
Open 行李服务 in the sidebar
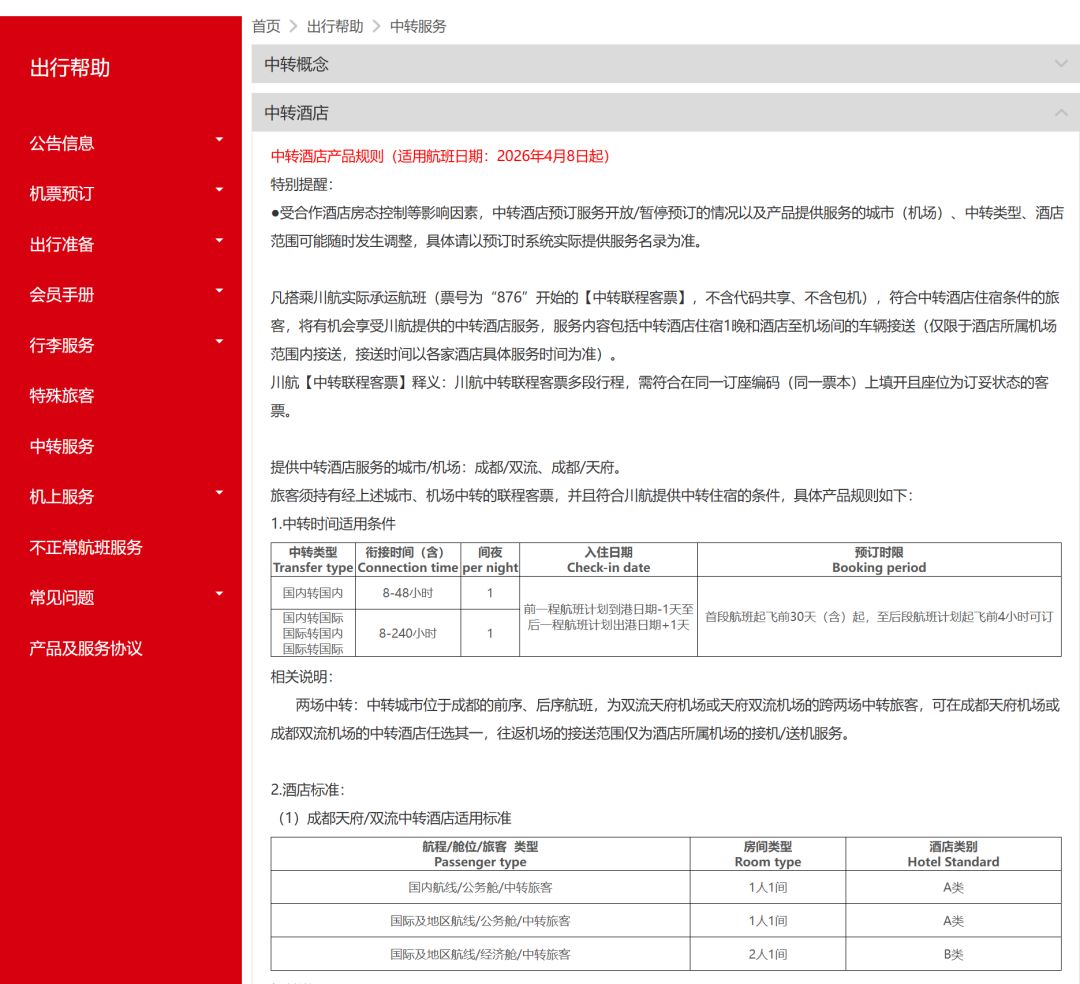[62, 345]
